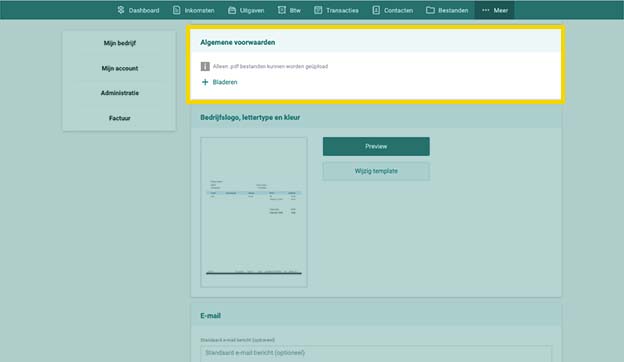Click the Algemene voorwaarden heading
The width and height of the screenshot is (624, 362).
pyautogui.click(x=238, y=42)
